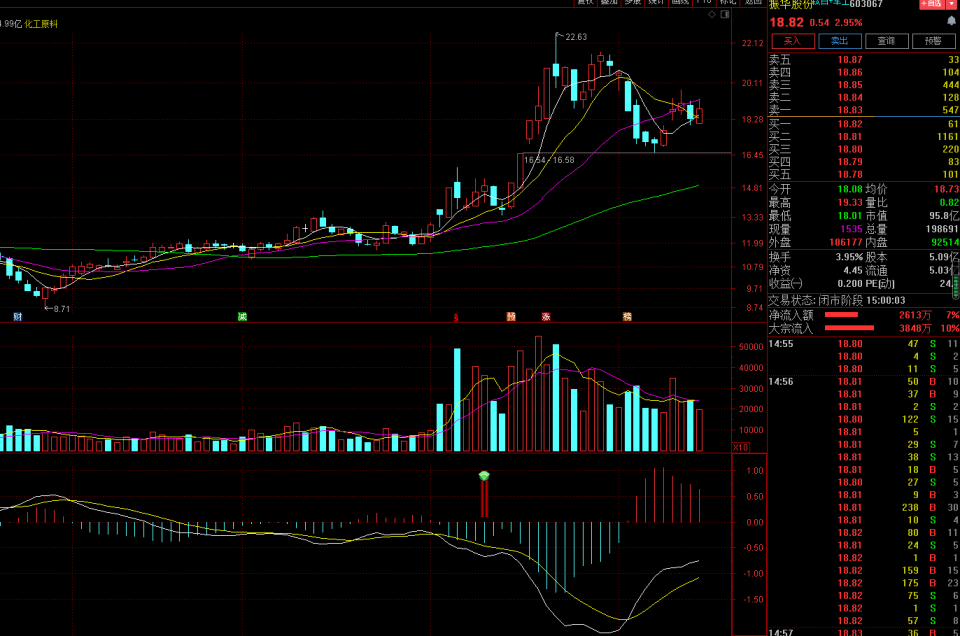Click the X10 volume scale tag
Screen dimensions: 960x636
(x=740, y=447)
